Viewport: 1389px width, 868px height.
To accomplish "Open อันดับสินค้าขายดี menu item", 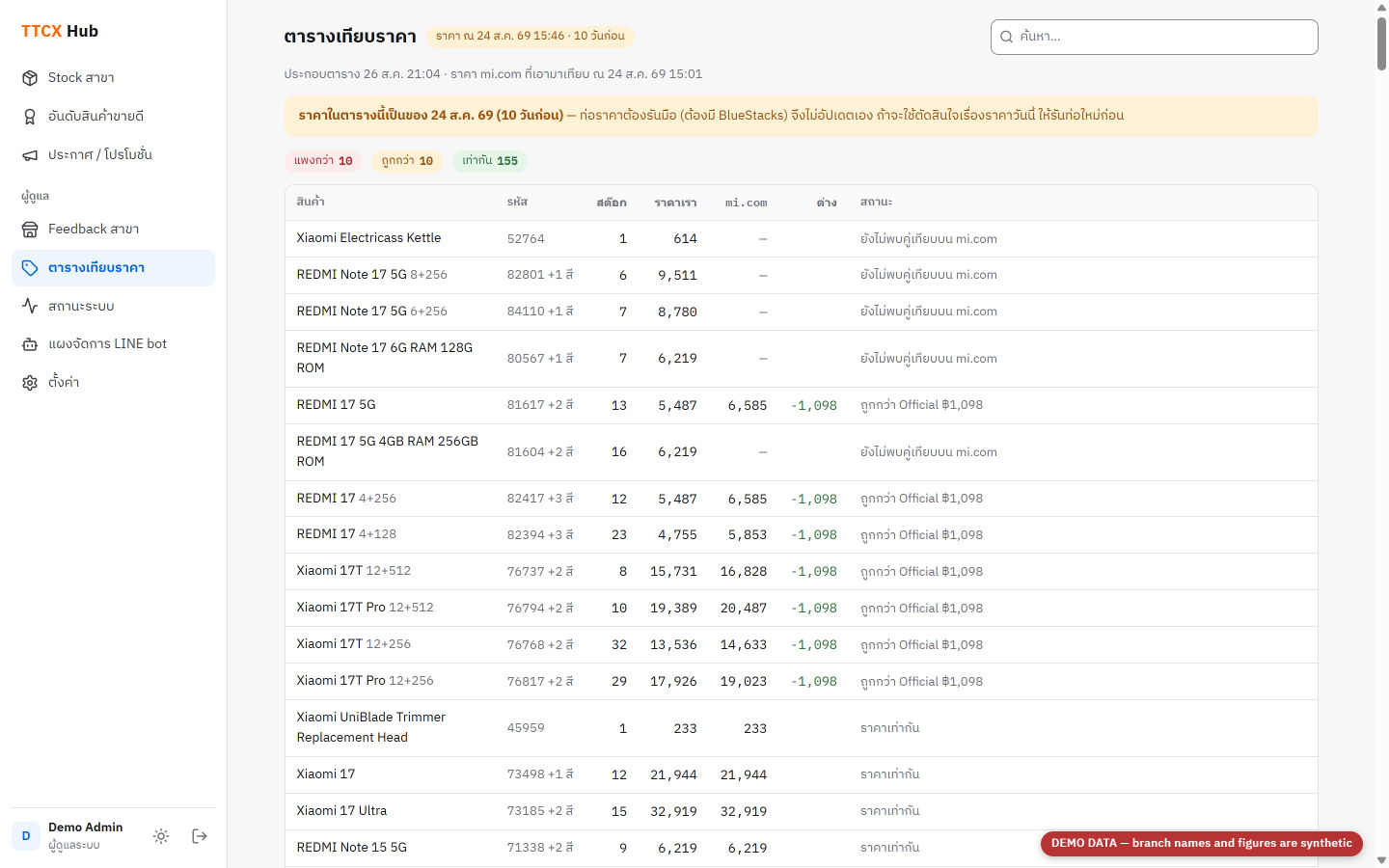I will click(113, 117).
